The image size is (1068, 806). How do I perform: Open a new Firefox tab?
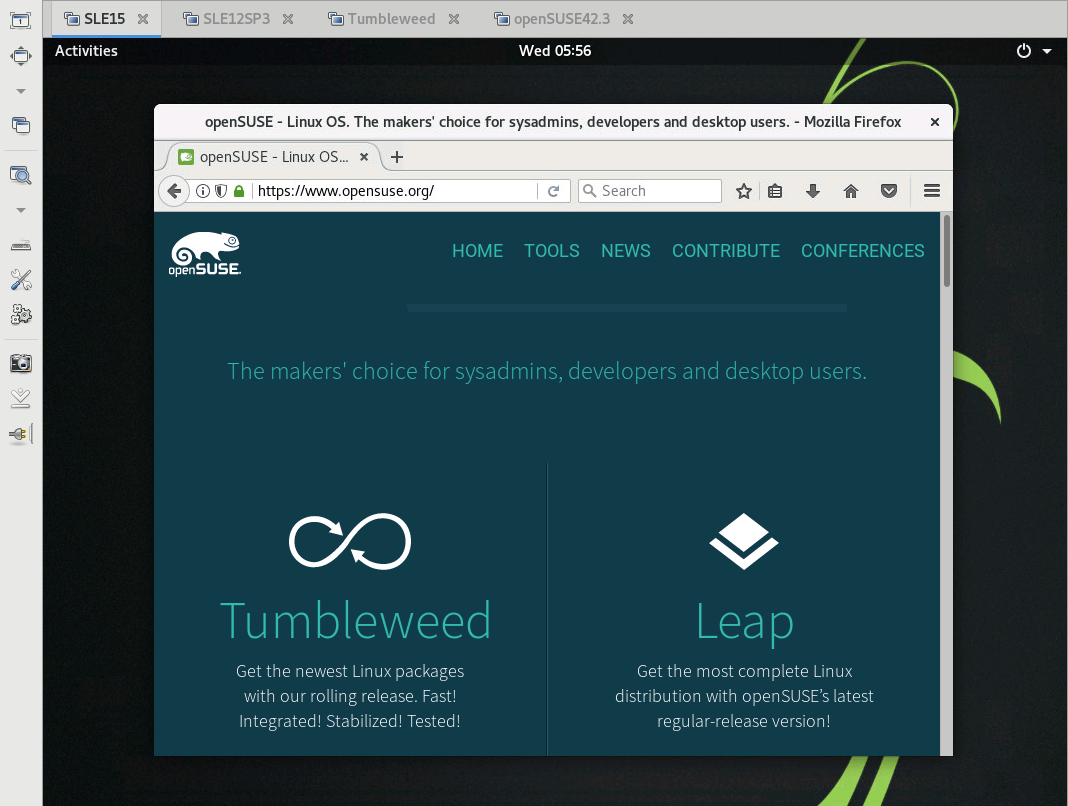click(397, 157)
